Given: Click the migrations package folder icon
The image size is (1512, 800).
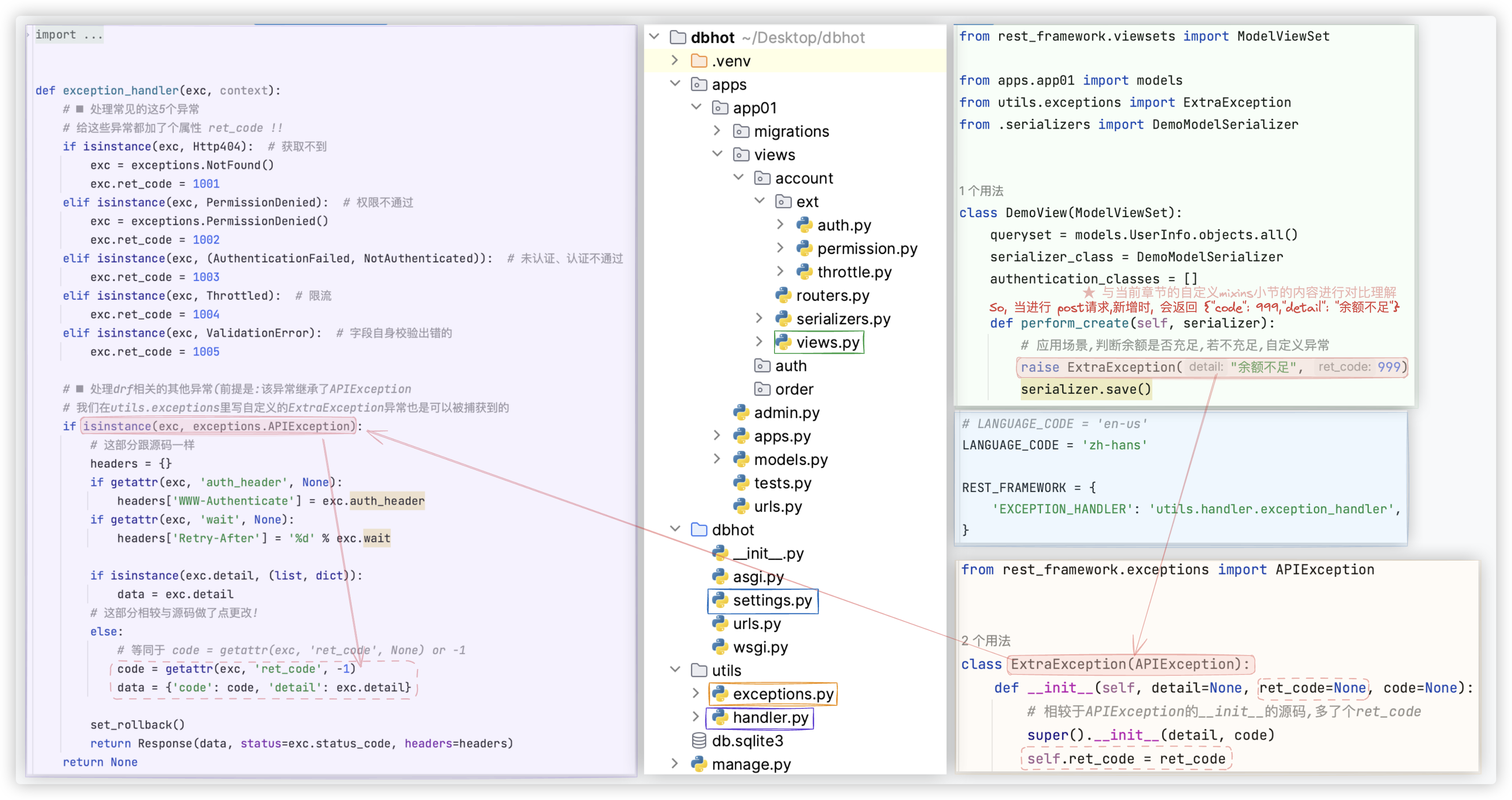Looking at the screenshot, I should [x=741, y=131].
